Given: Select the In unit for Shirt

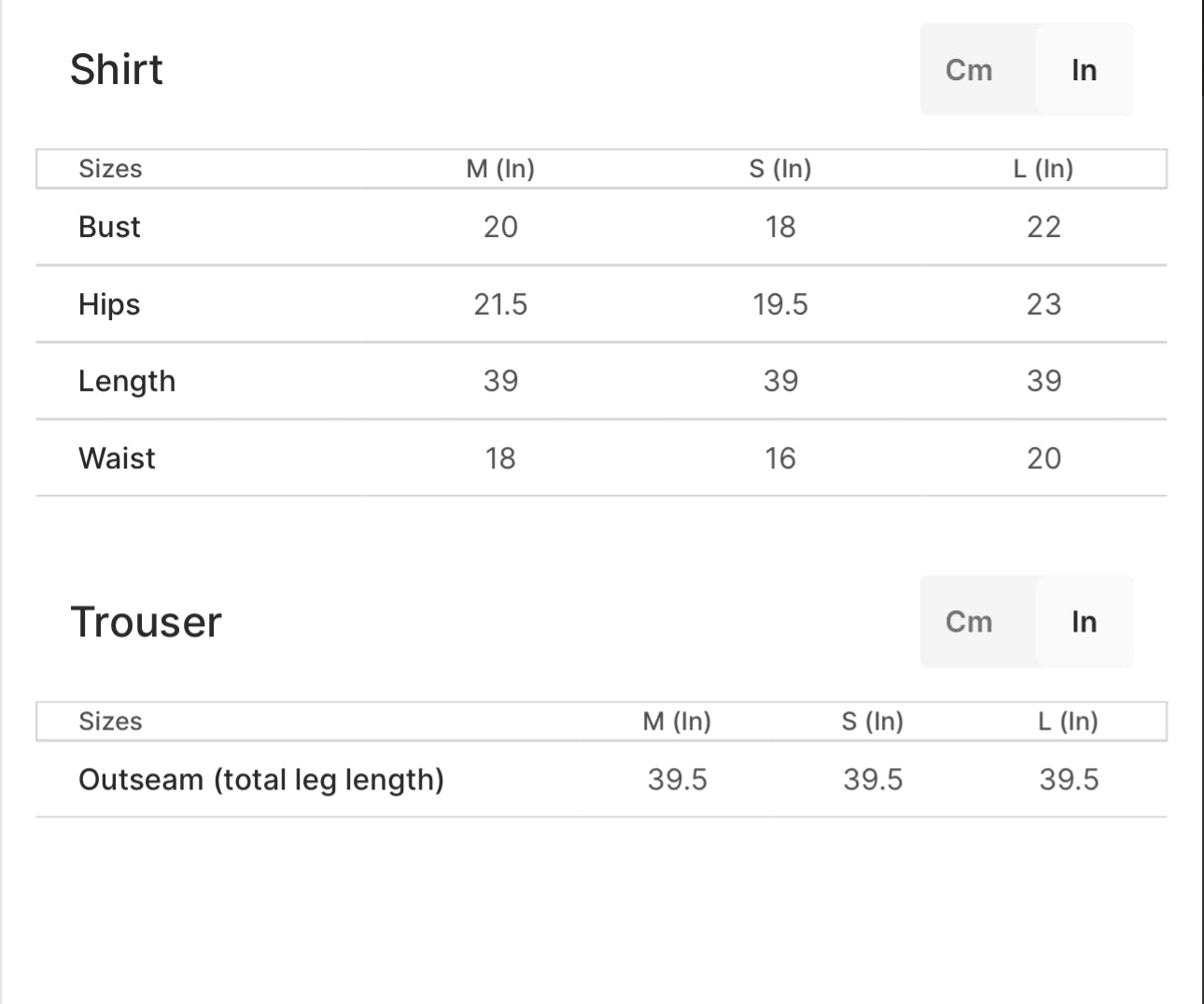Looking at the screenshot, I should tap(1084, 70).
